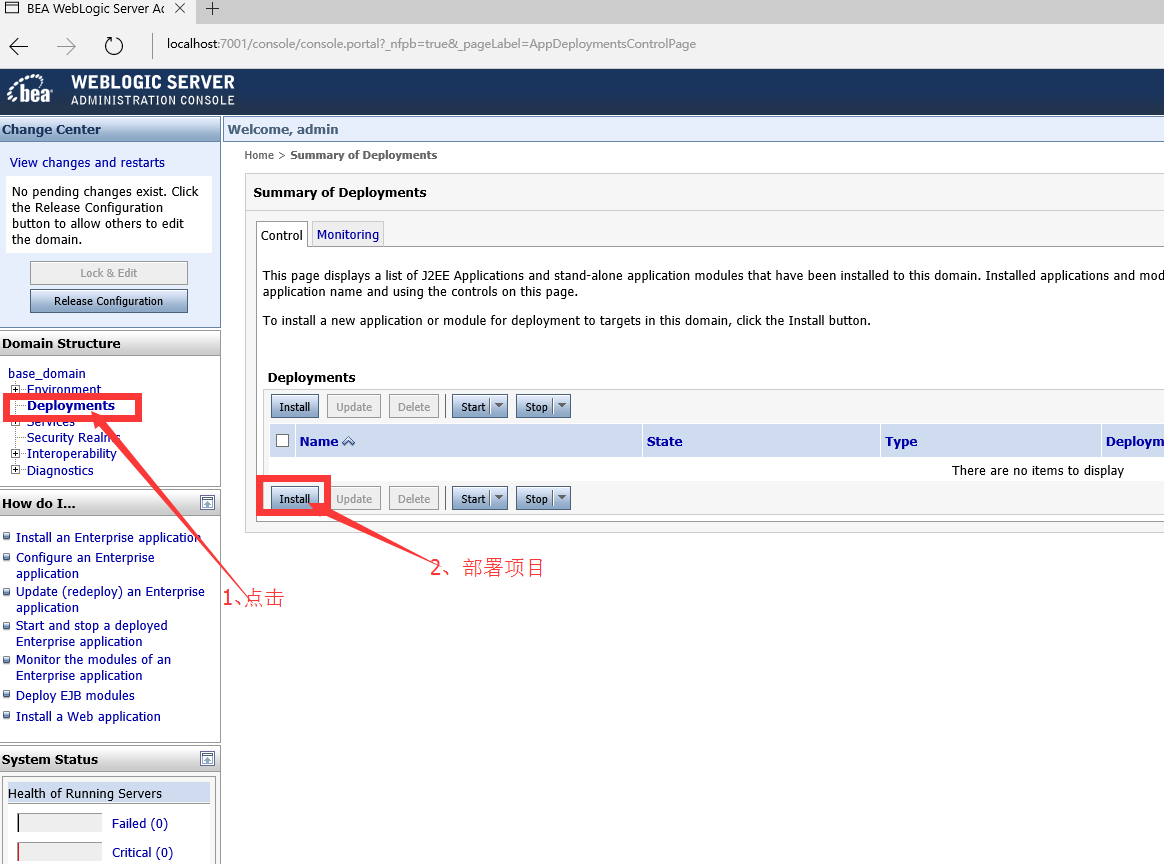
Task: Open the Security Realms tree item
Action: pyautogui.click(x=73, y=437)
